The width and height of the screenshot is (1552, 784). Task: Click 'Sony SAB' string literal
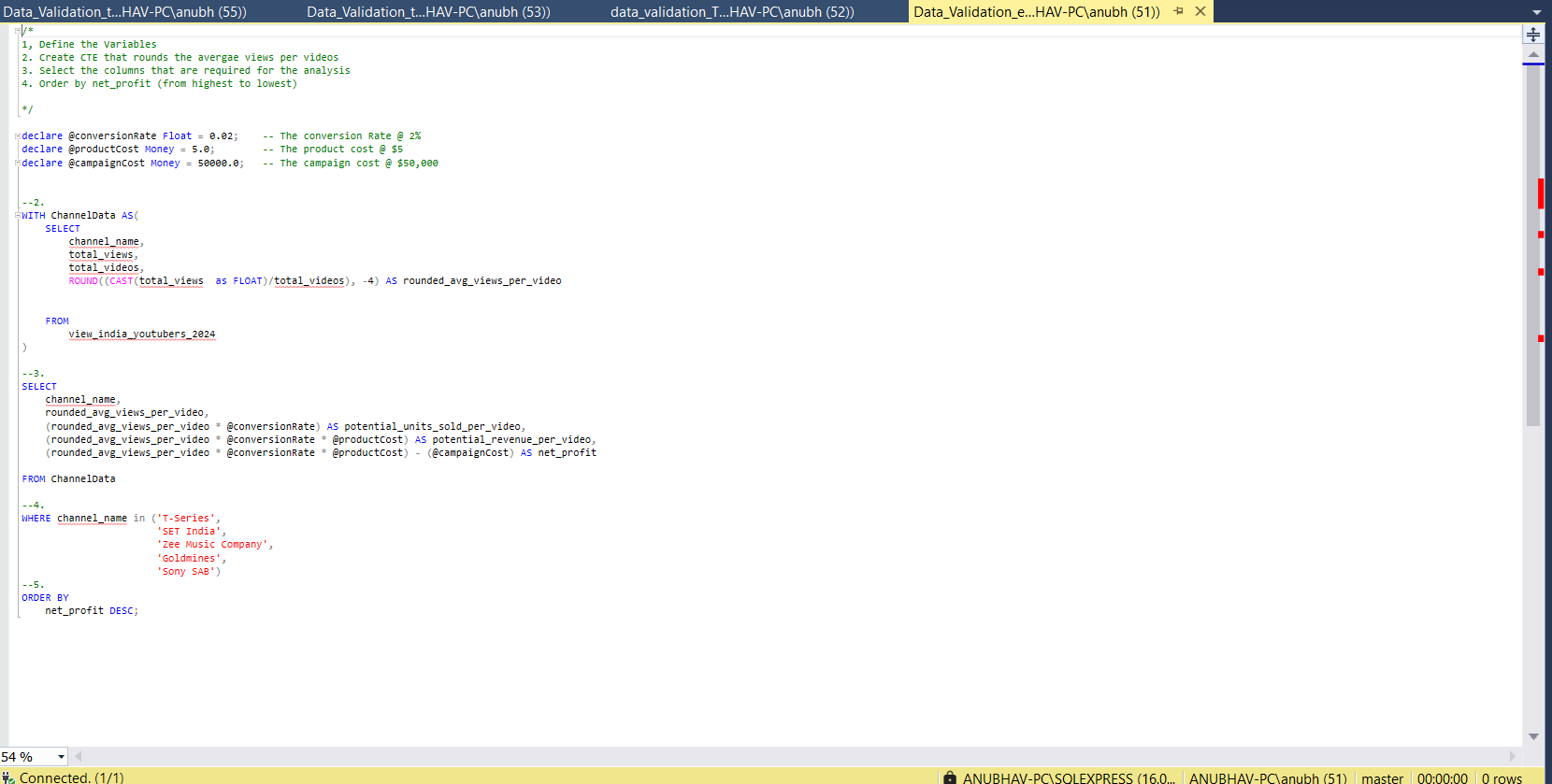coord(186,572)
